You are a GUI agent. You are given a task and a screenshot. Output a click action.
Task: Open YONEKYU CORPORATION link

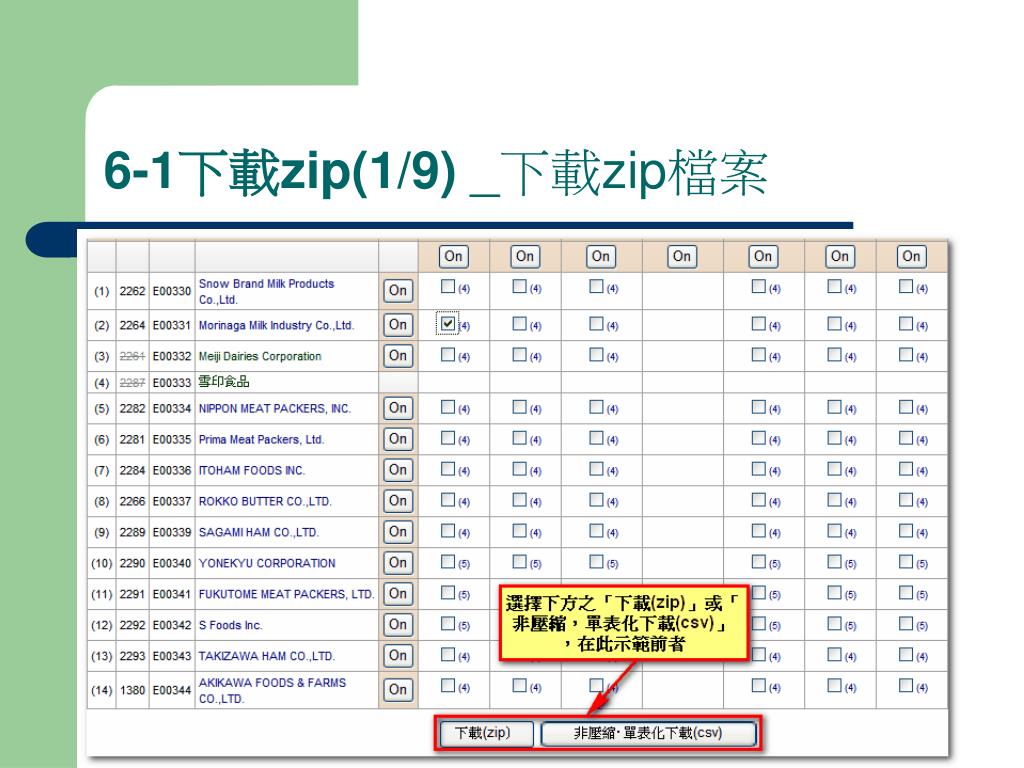click(x=267, y=563)
